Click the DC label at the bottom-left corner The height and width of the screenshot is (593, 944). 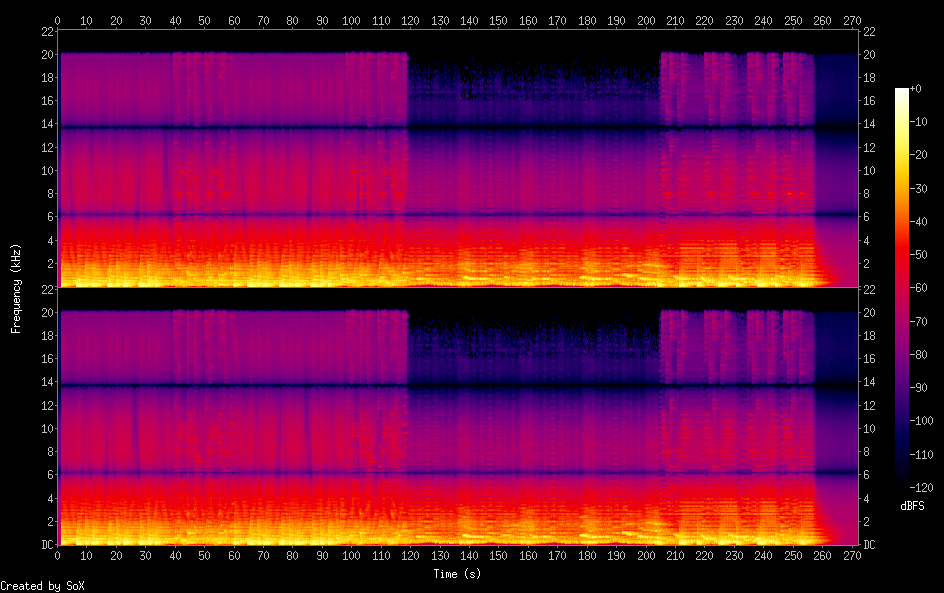pyautogui.click(x=45, y=545)
